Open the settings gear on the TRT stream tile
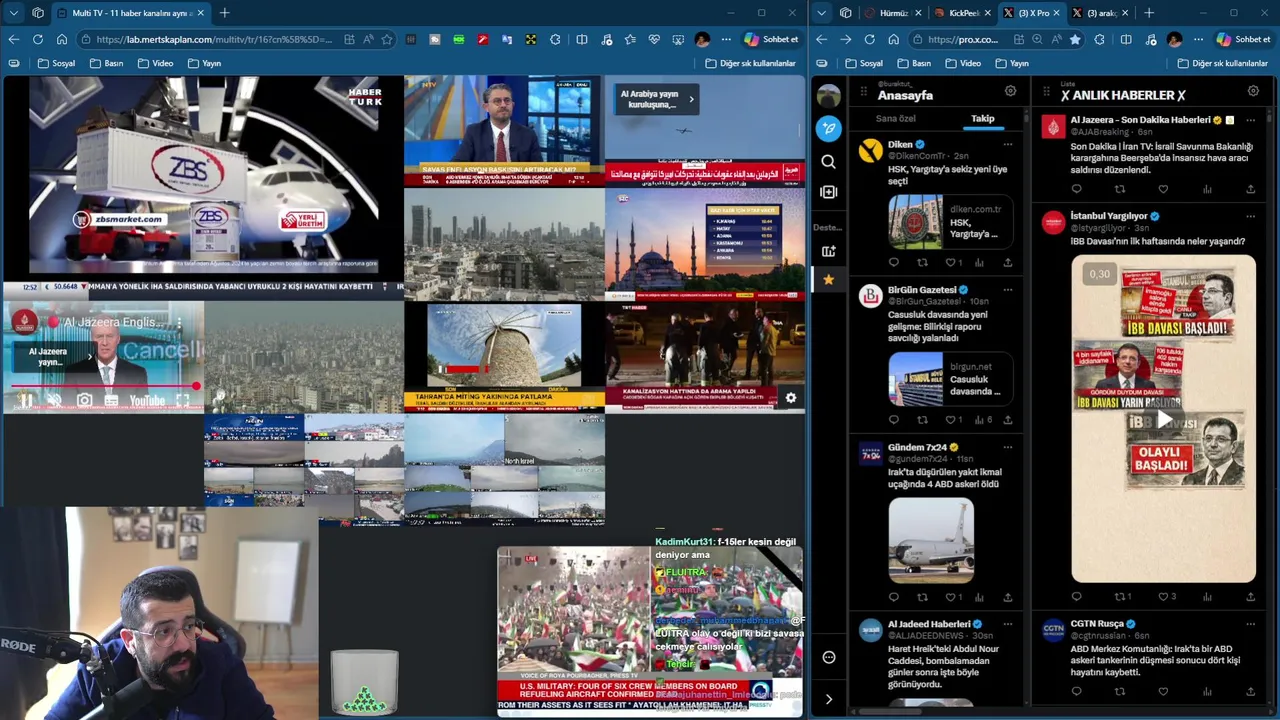Image resolution: width=1280 pixels, height=720 pixels. point(790,398)
